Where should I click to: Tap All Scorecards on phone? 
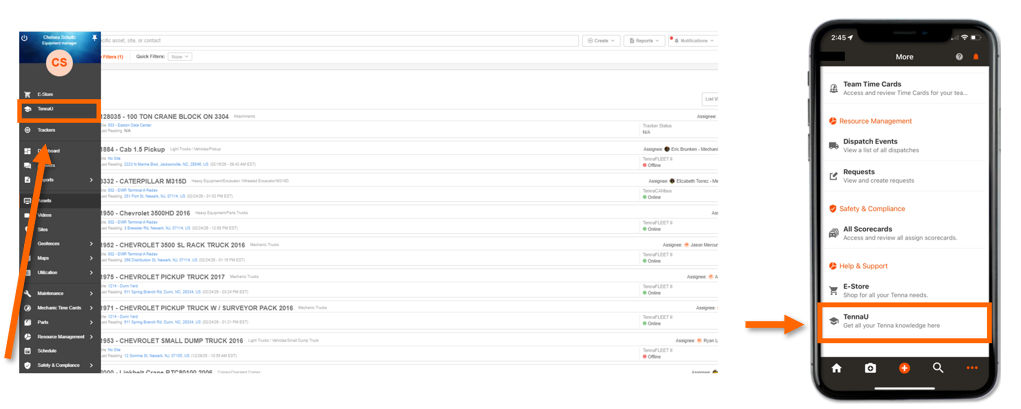coord(904,233)
